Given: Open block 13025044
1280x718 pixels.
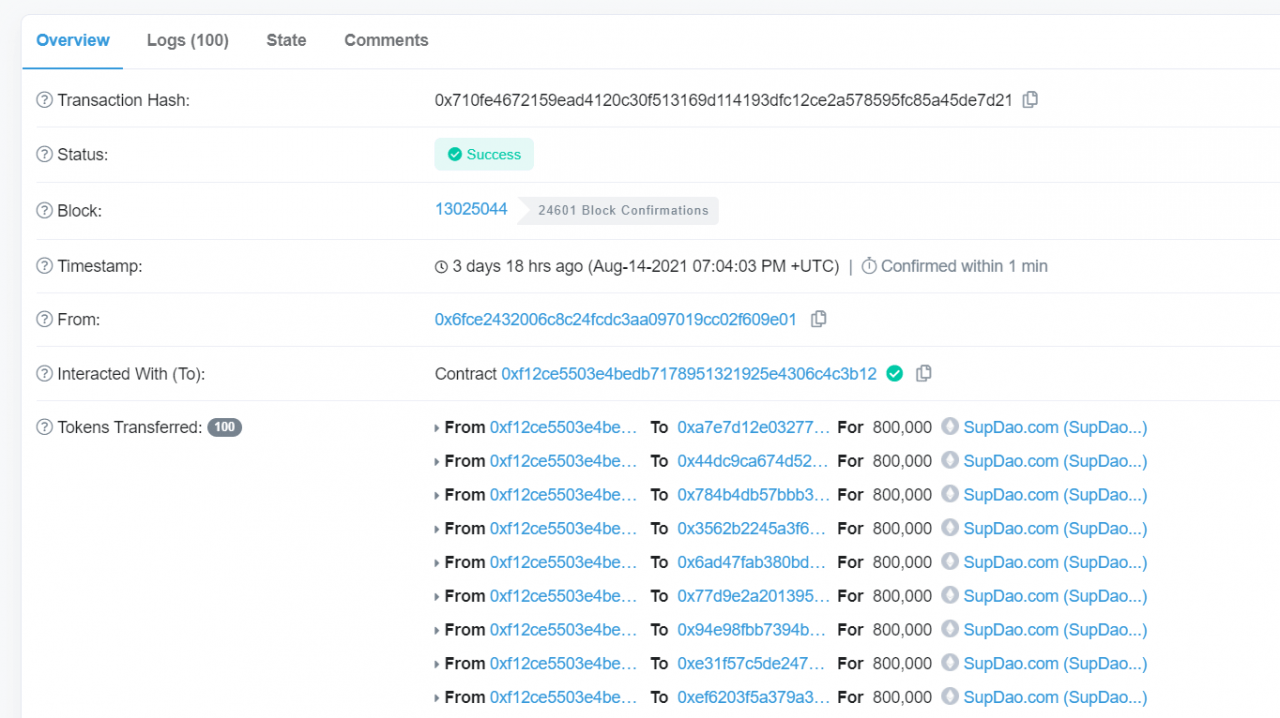Looking at the screenshot, I should click(471, 208).
